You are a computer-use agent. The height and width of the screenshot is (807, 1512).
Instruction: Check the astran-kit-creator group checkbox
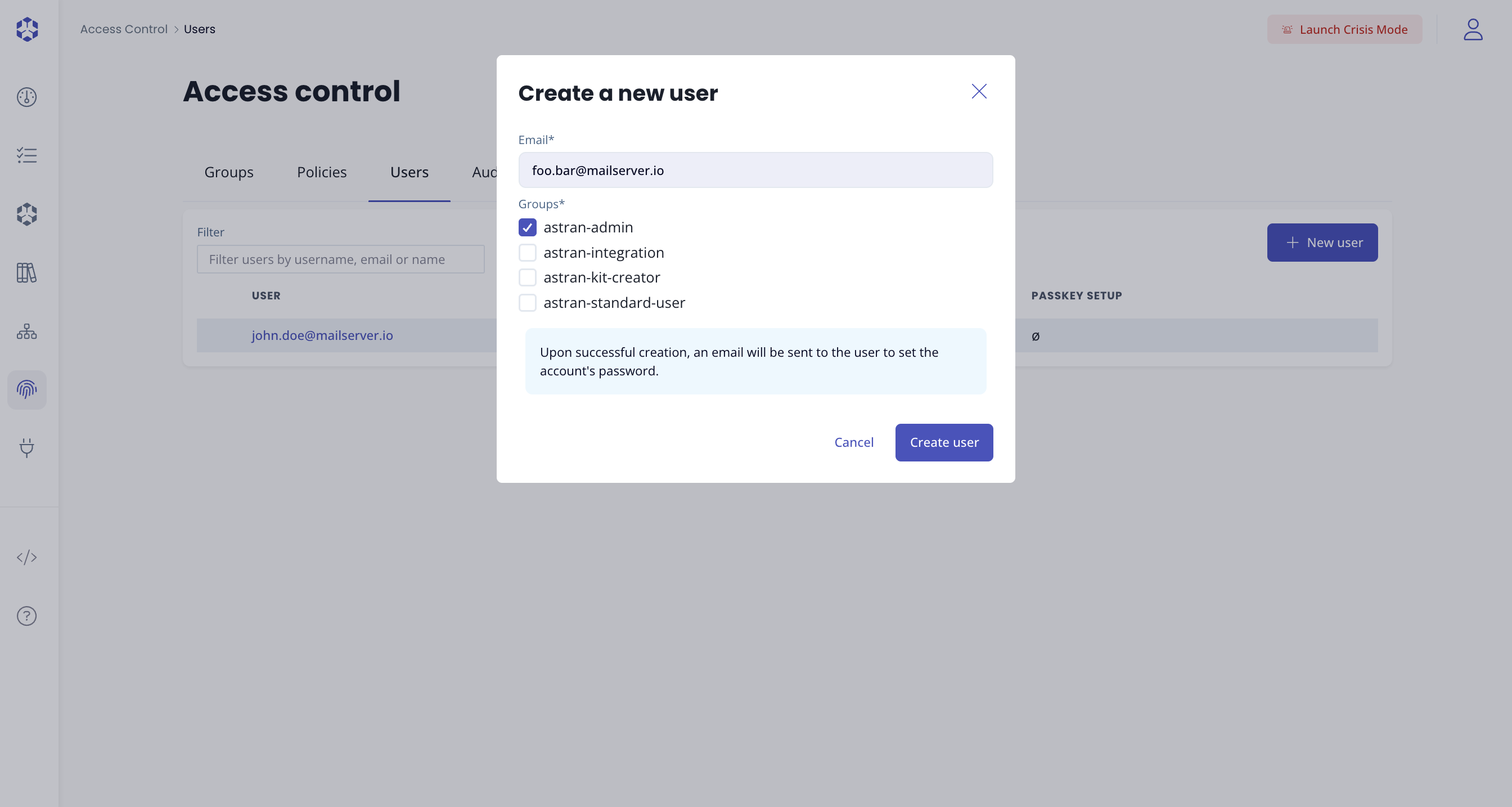tap(526, 277)
